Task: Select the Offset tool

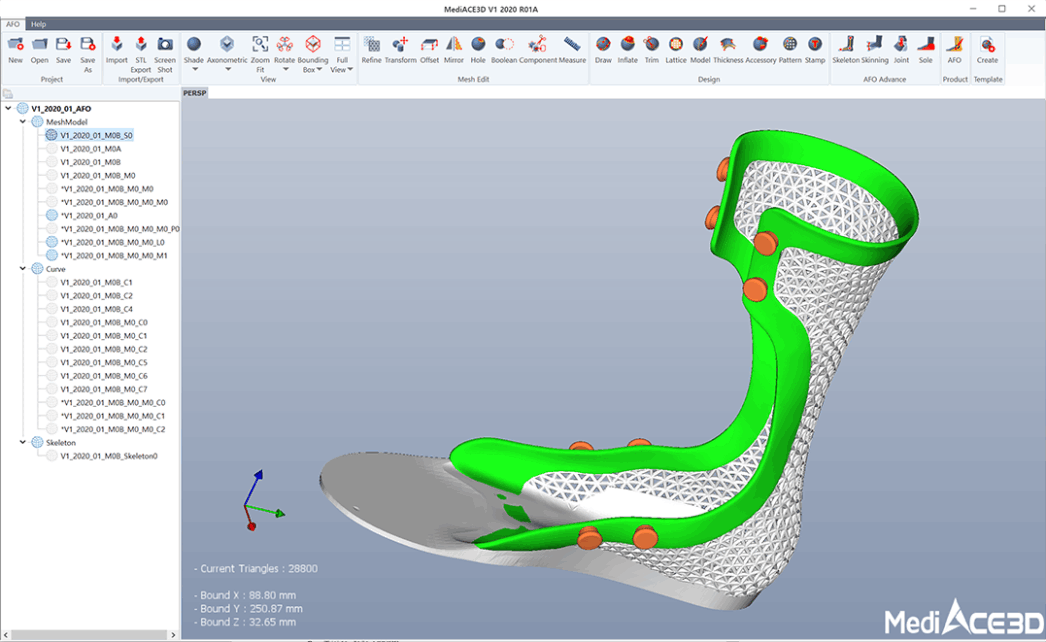Action: coord(430,45)
